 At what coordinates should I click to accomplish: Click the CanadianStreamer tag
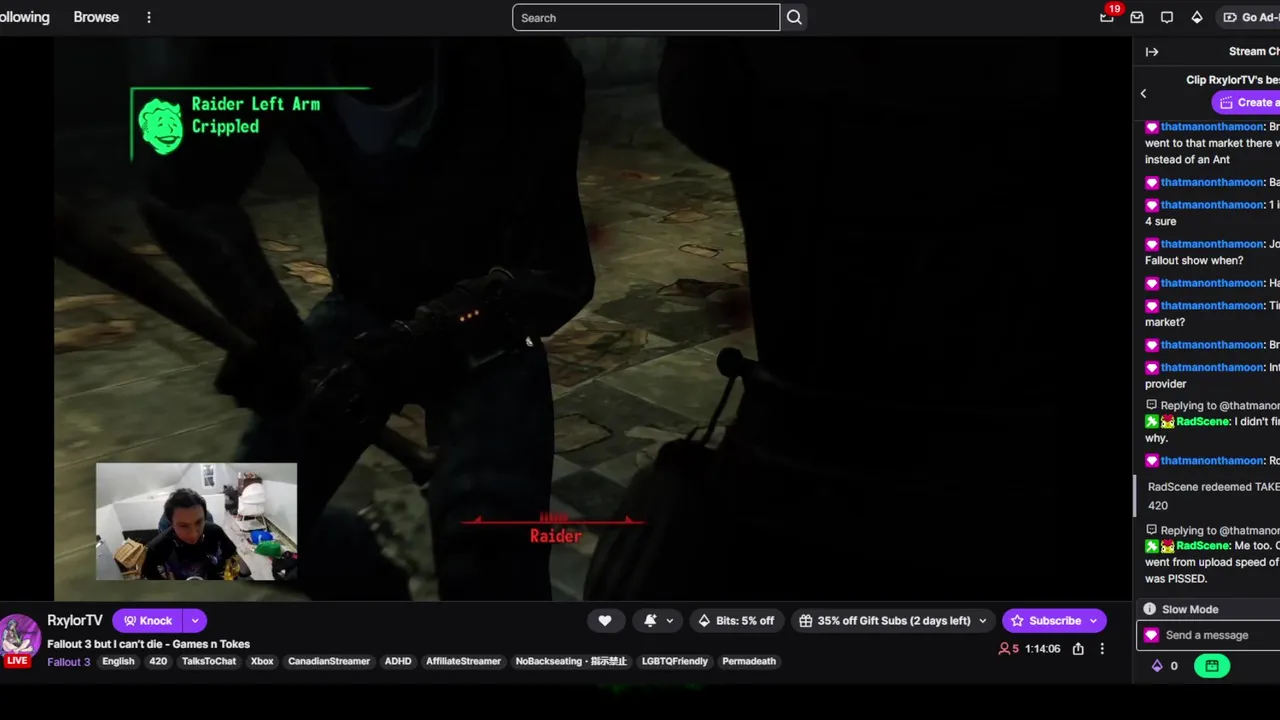329,661
